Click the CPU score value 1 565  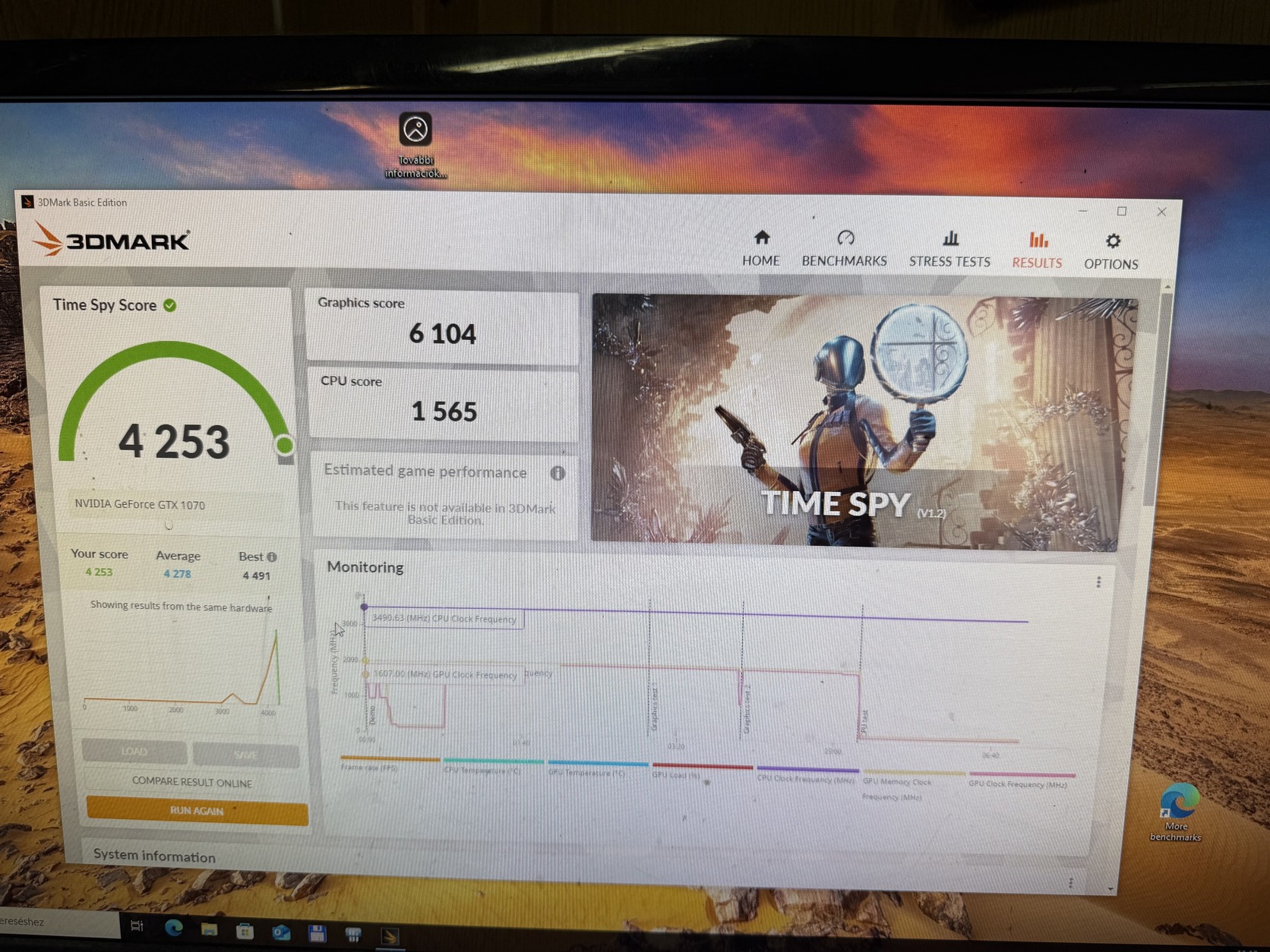click(x=444, y=411)
